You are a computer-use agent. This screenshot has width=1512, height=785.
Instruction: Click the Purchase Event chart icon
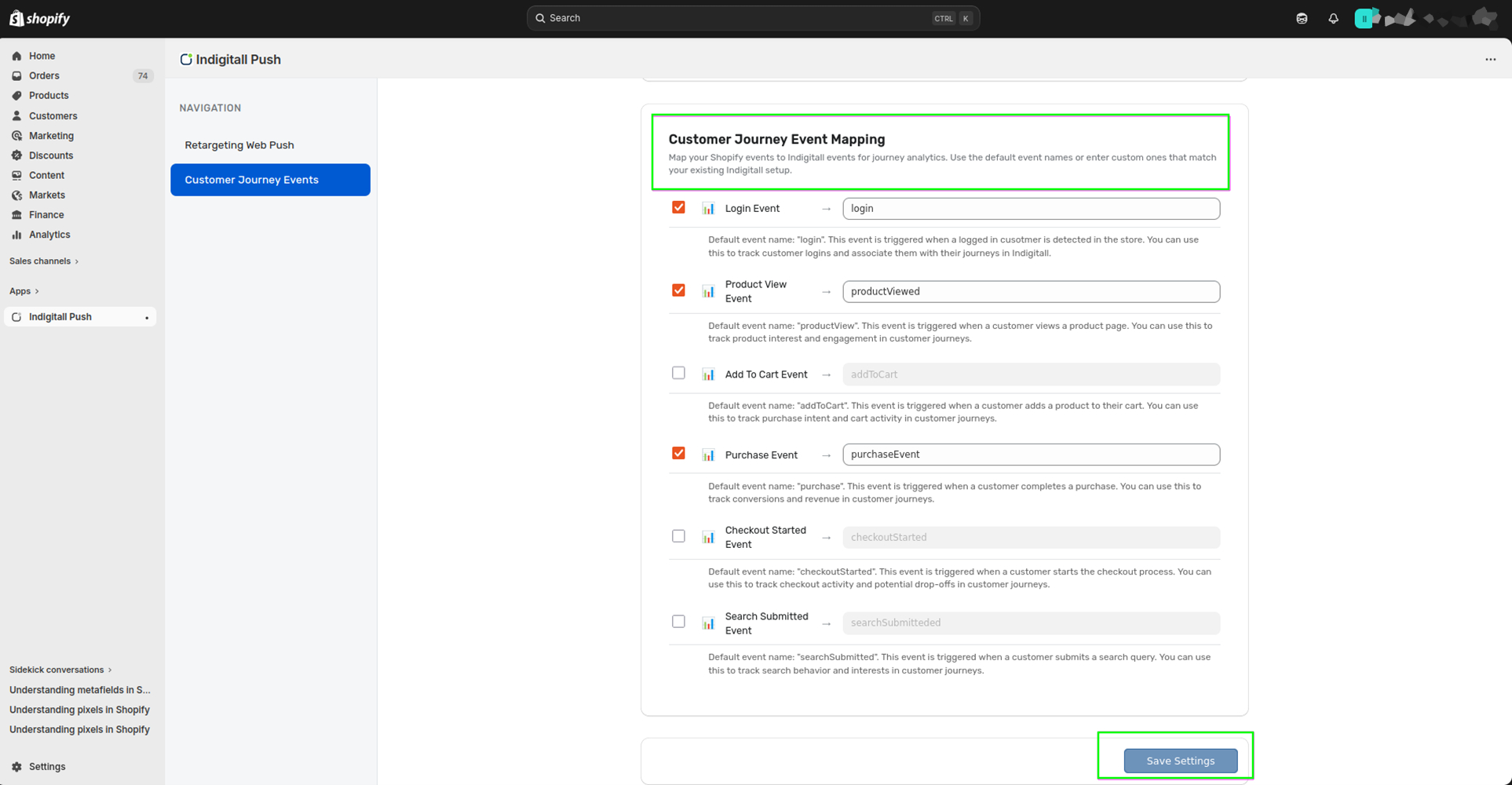coord(708,455)
